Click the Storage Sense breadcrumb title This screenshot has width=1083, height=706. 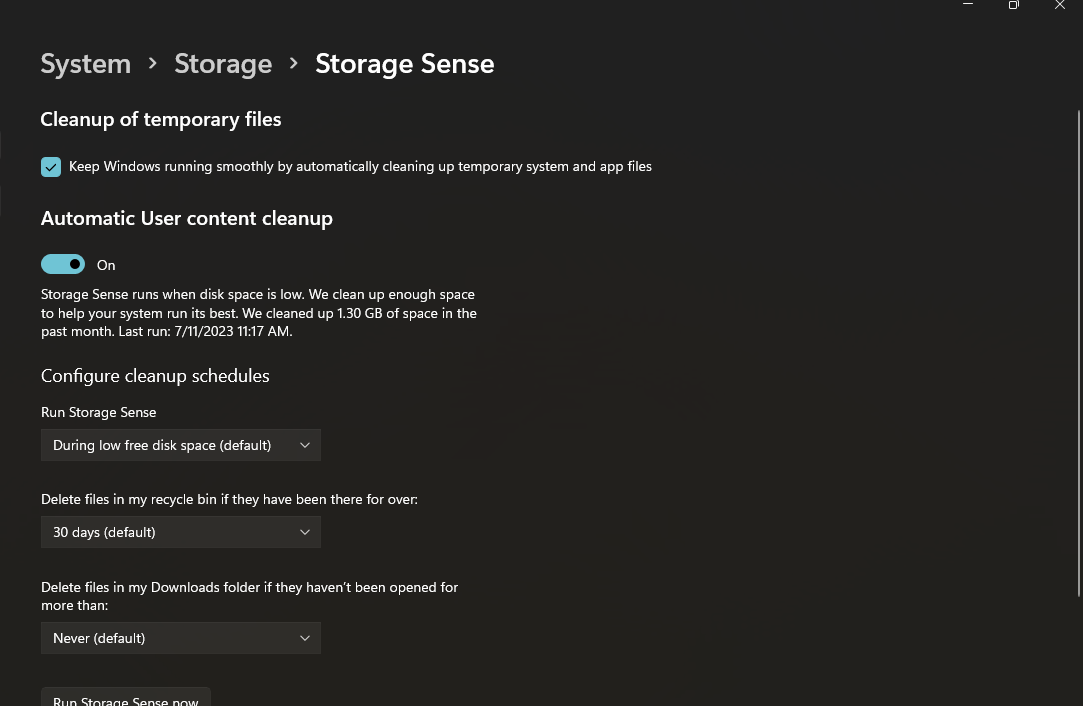click(x=404, y=64)
